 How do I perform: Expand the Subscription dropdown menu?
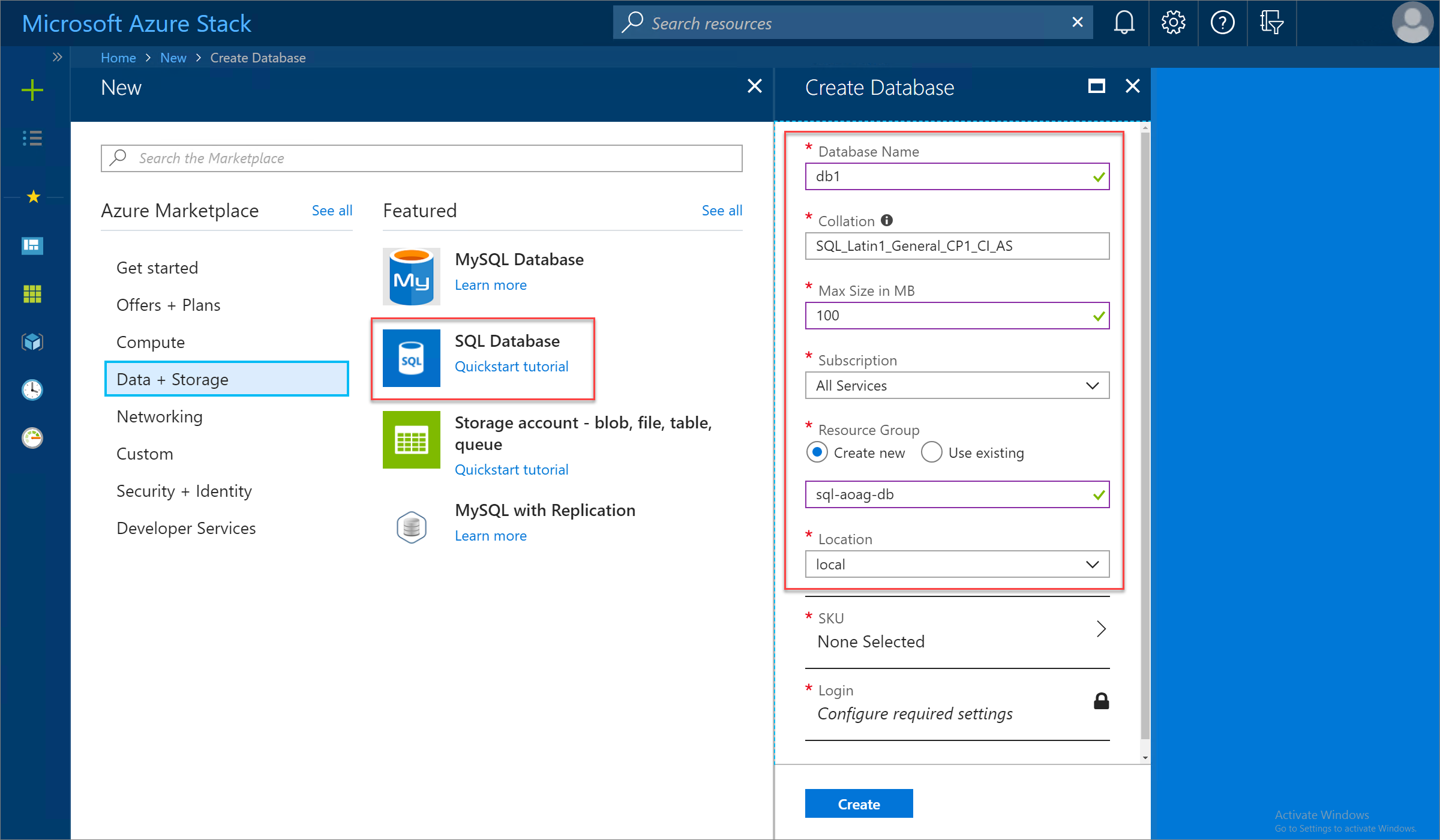coord(1094,385)
